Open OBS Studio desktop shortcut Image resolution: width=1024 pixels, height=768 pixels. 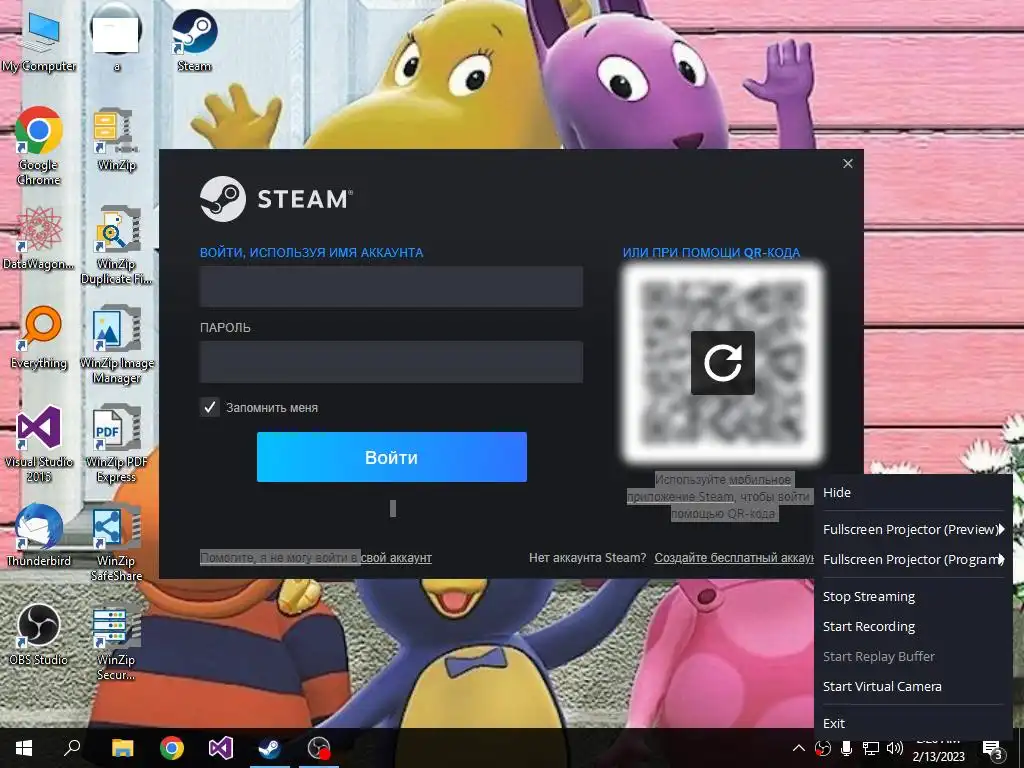click(x=39, y=634)
